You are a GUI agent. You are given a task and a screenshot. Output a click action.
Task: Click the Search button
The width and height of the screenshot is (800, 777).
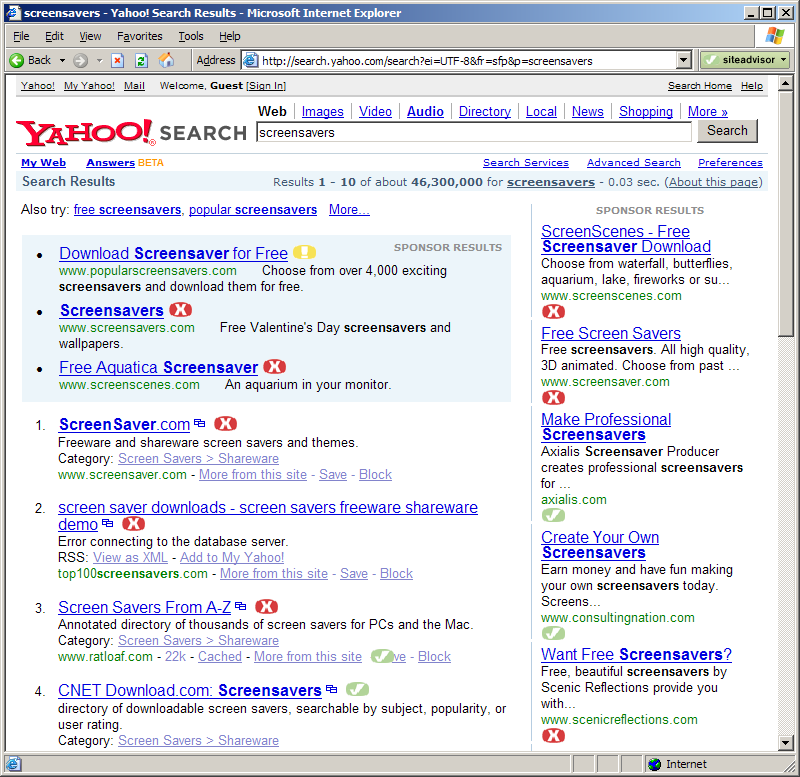tap(727, 131)
